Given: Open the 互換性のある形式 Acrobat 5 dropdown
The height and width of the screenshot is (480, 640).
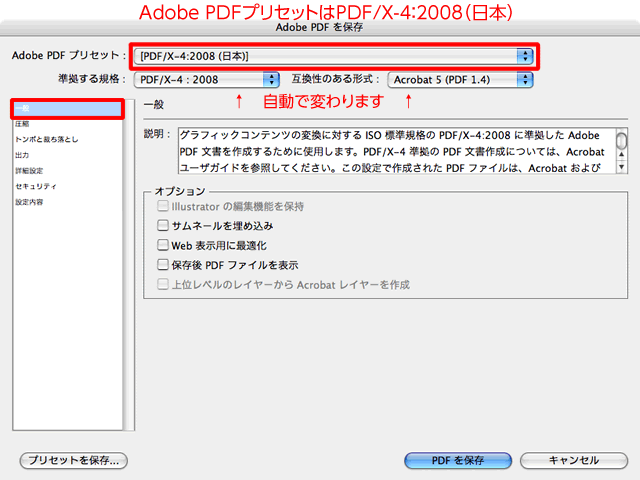Looking at the screenshot, I should [x=460, y=80].
